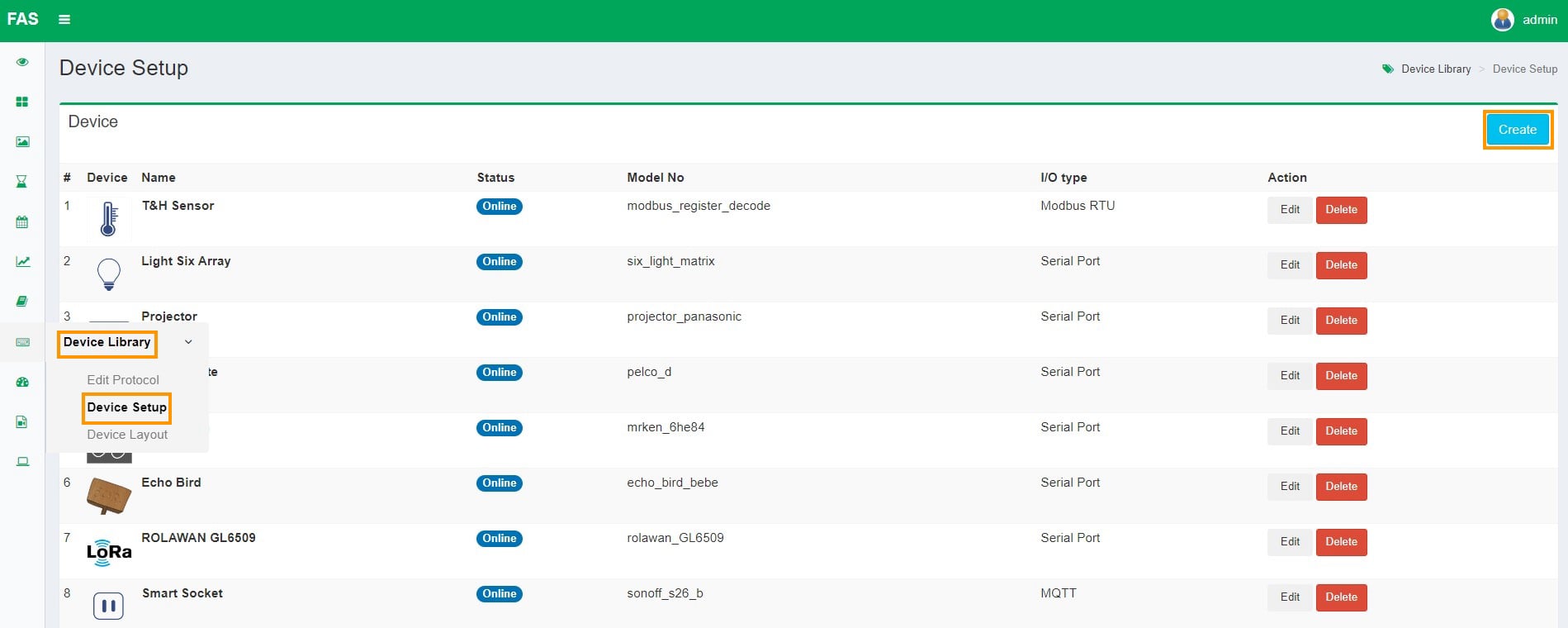Open the admin user menu

pos(1524,20)
